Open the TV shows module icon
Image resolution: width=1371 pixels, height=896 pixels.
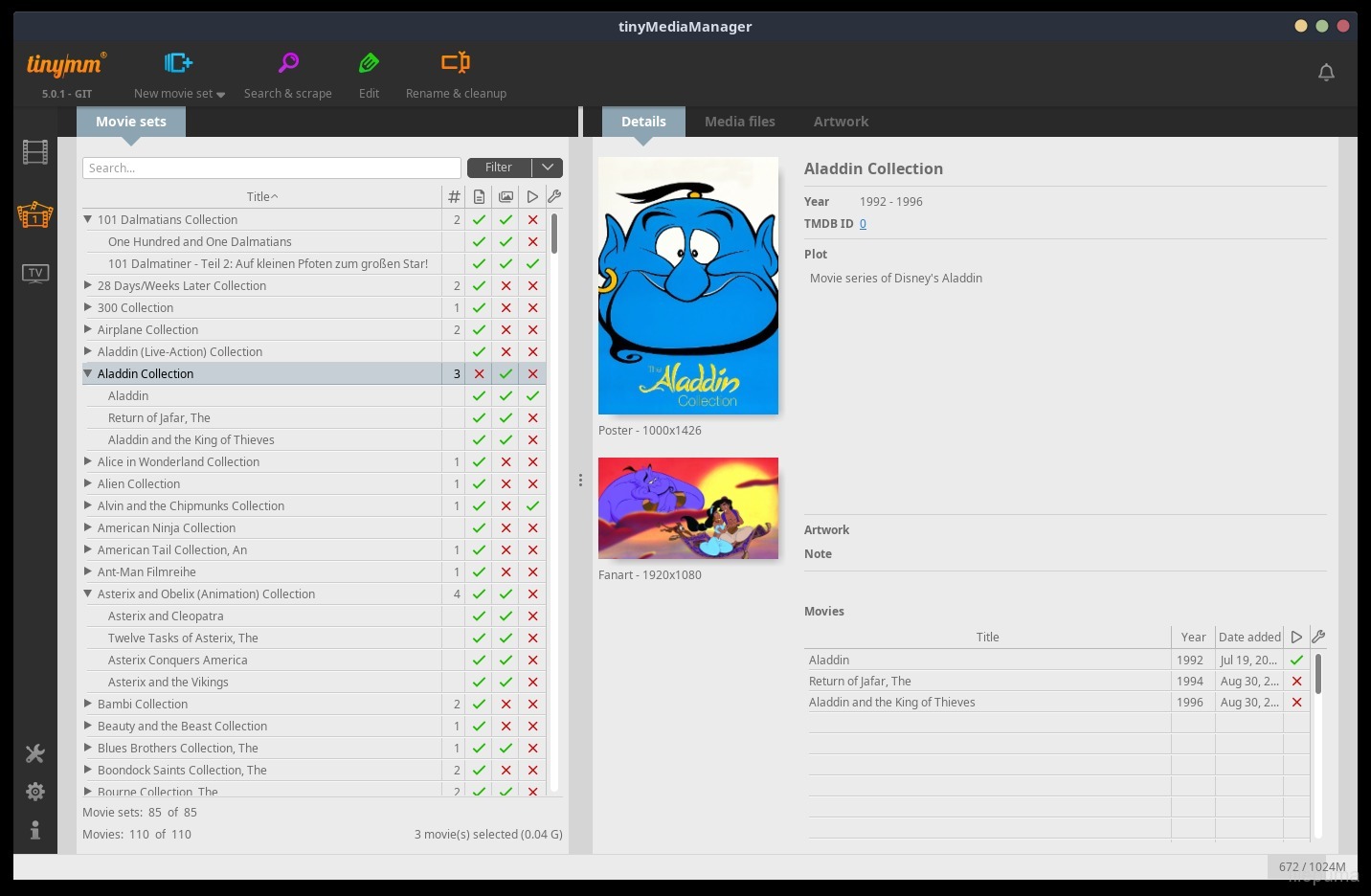[35, 274]
